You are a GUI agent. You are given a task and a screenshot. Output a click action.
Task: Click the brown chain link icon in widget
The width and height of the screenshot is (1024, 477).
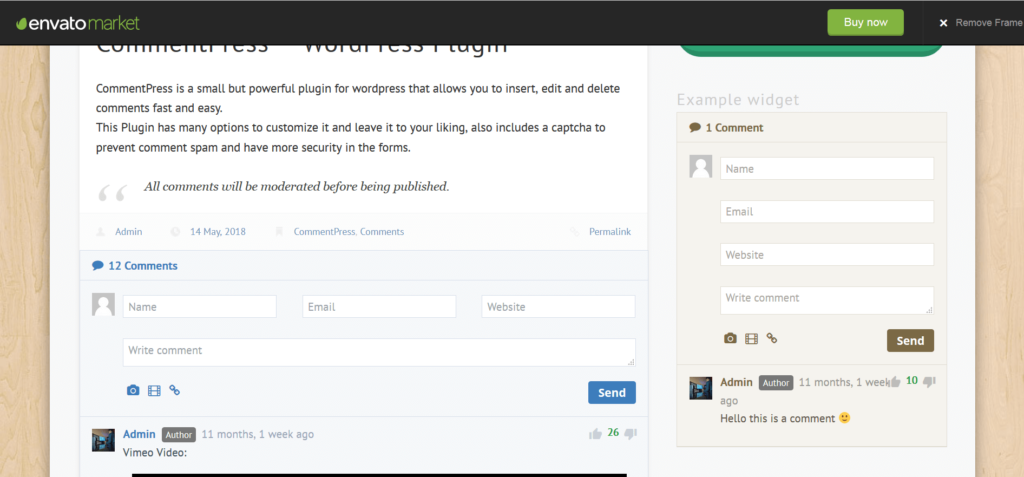coord(772,338)
